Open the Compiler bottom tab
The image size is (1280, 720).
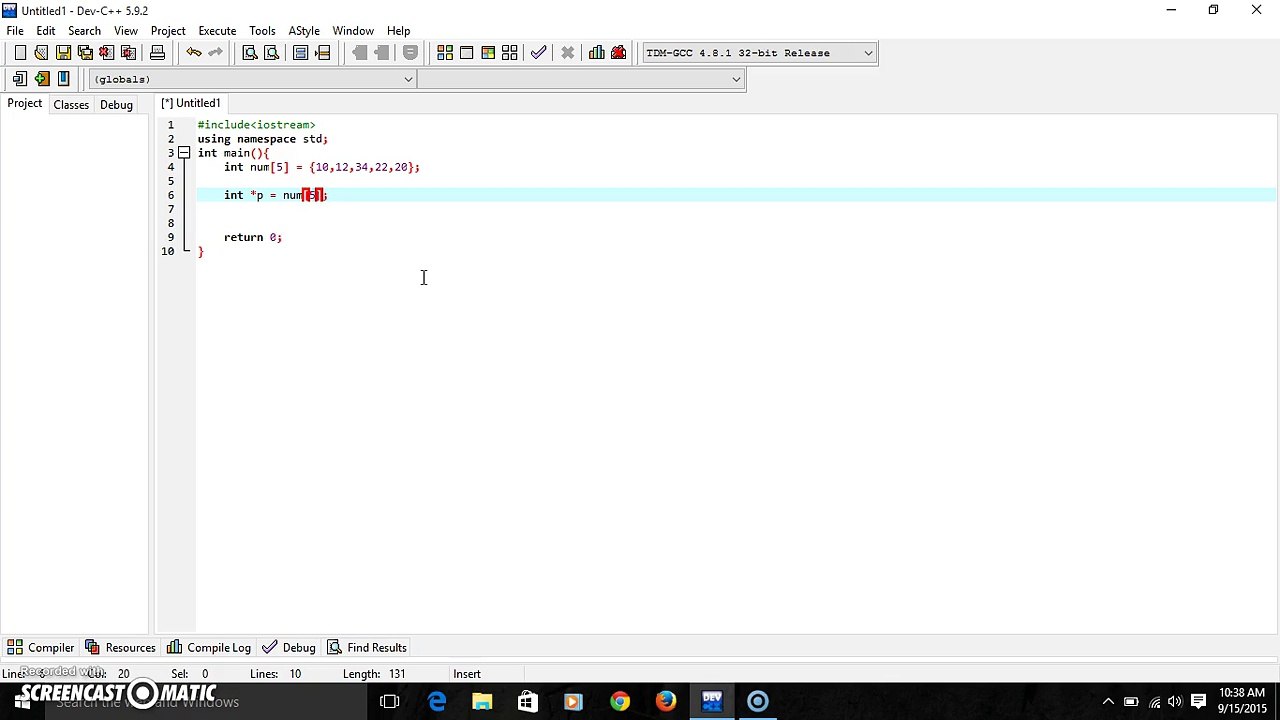point(41,648)
